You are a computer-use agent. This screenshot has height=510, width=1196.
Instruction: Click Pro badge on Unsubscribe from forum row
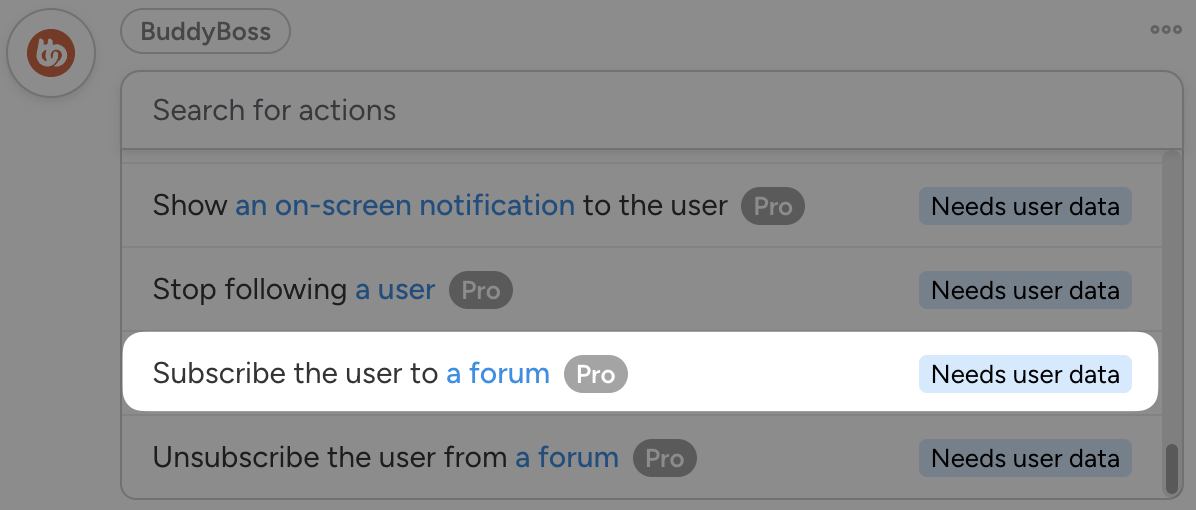[665, 459]
